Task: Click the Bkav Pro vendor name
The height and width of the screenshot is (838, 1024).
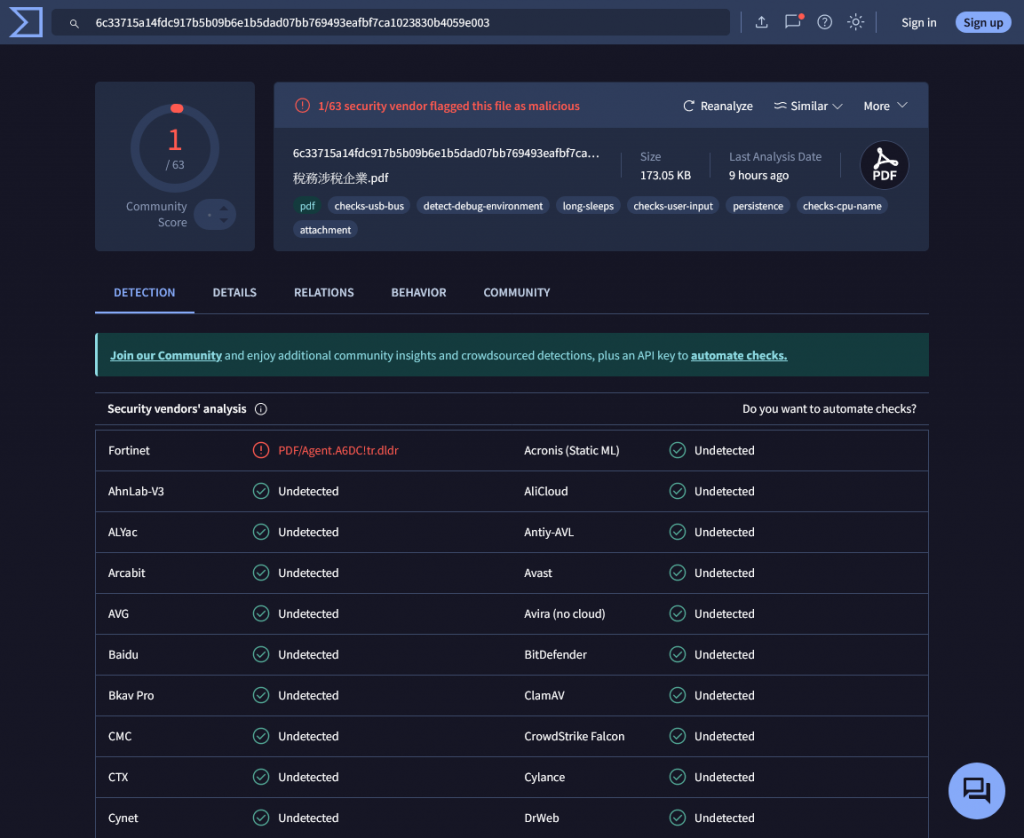Action: point(131,695)
